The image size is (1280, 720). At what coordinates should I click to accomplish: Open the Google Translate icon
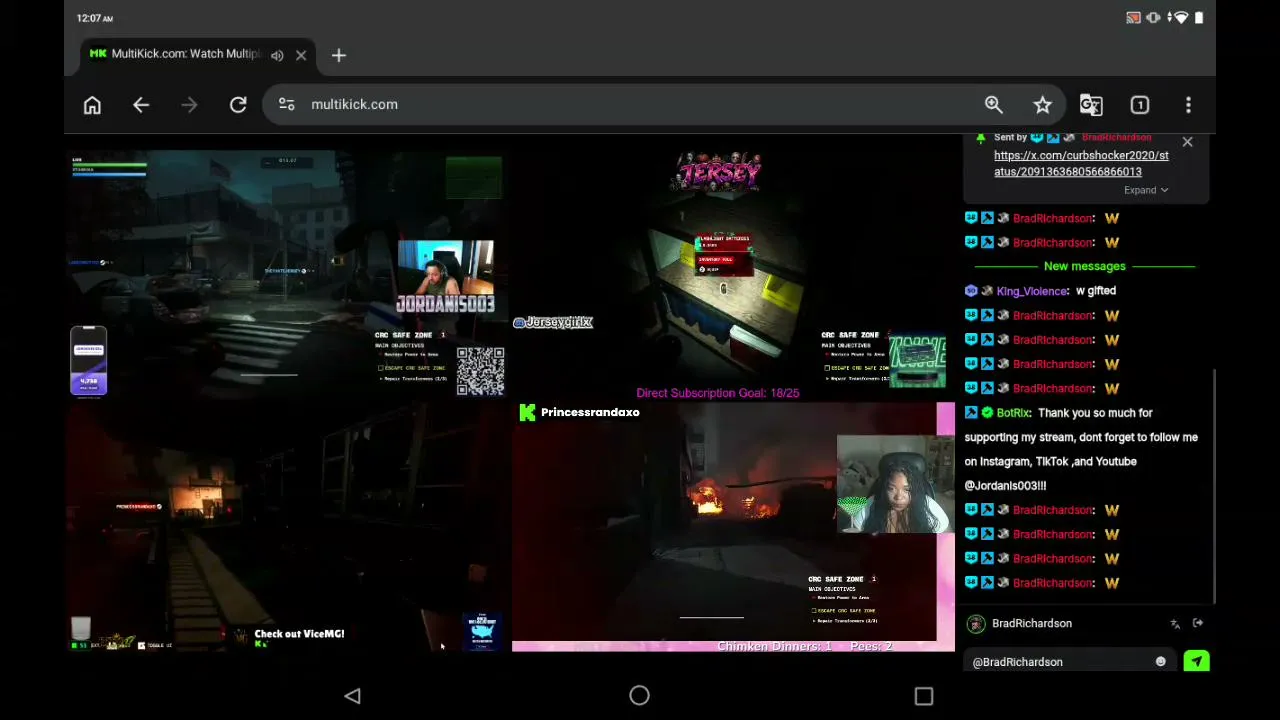(1091, 105)
